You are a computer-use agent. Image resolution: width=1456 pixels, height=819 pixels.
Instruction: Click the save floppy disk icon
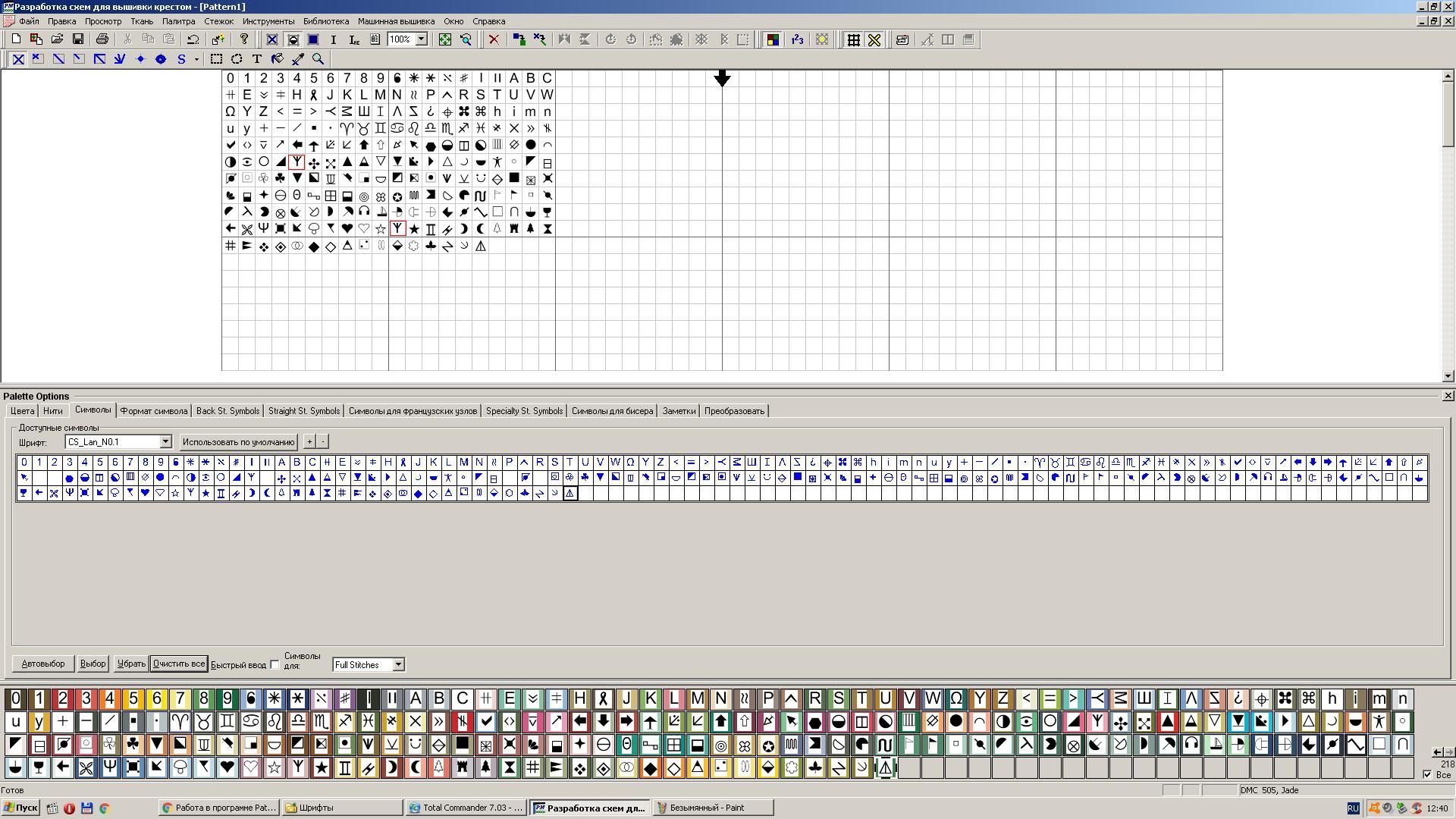77,39
